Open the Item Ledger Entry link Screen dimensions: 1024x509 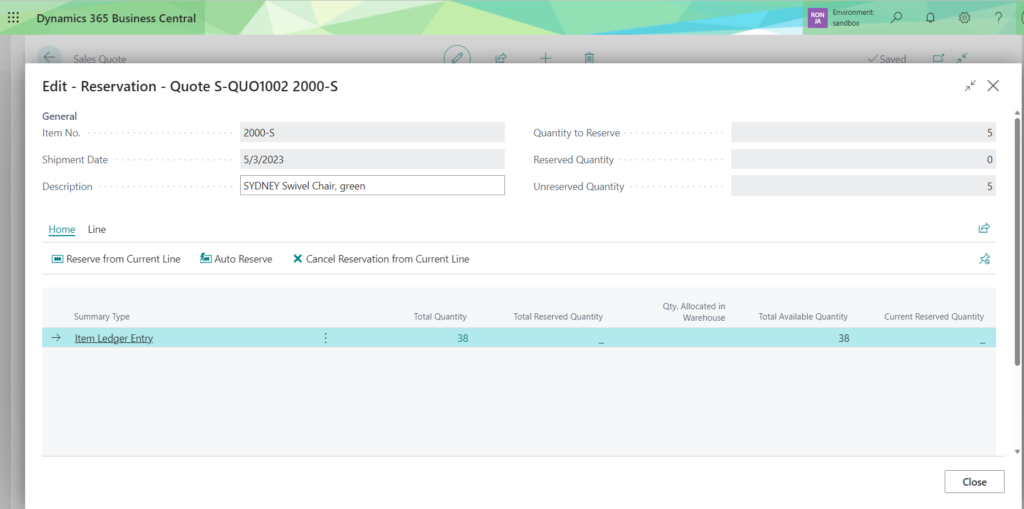click(x=114, y=338)
